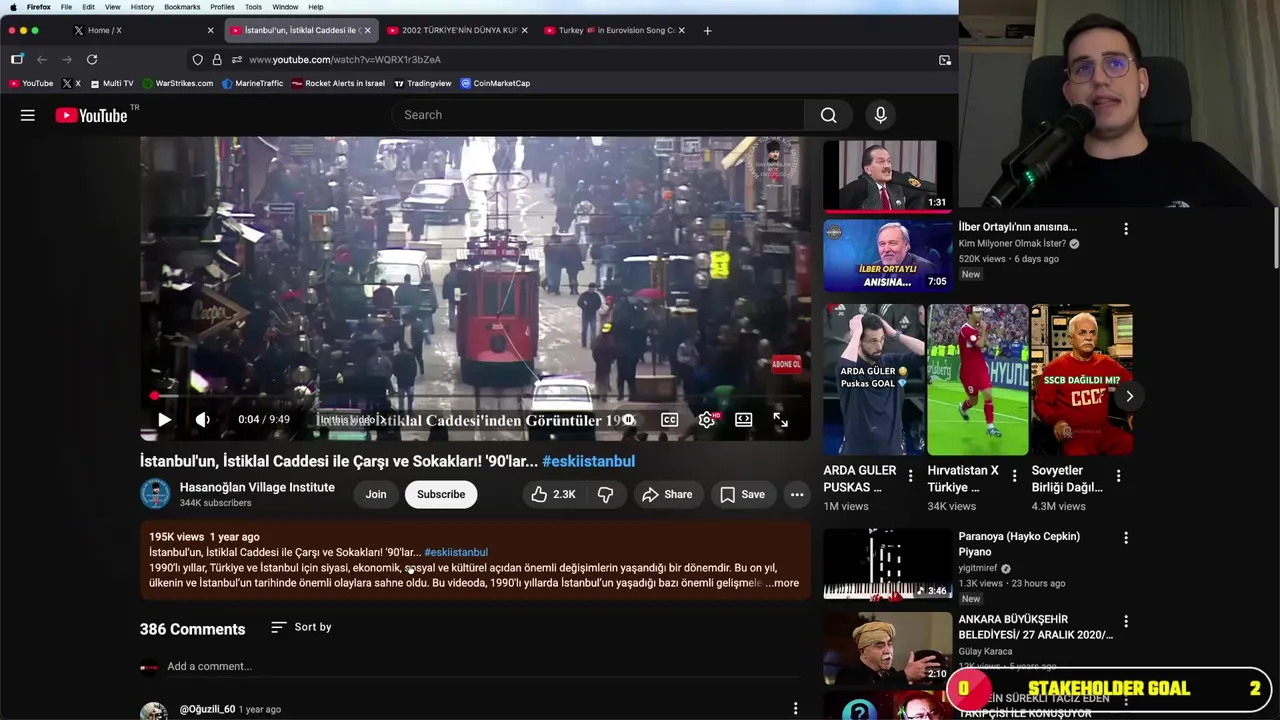Open the ARDA GULER Puskas GOAL short
Image resolution: width=1280 pixels, height=720 pixels.
tap(874, 380)
